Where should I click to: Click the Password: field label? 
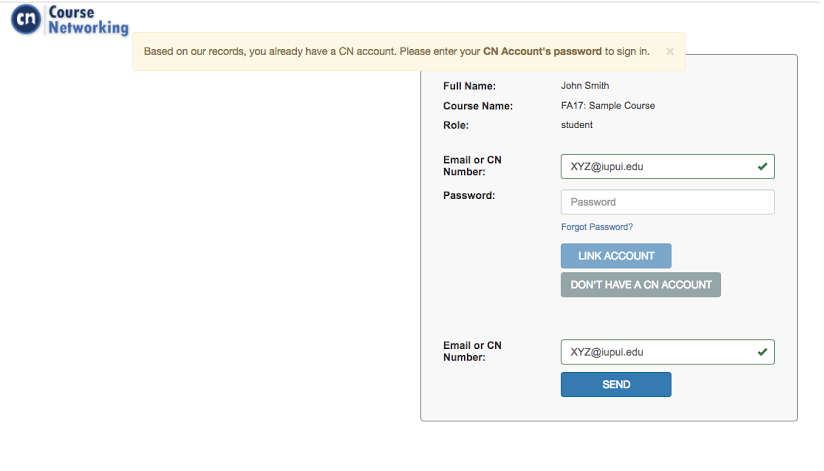[x=469, y=196]
